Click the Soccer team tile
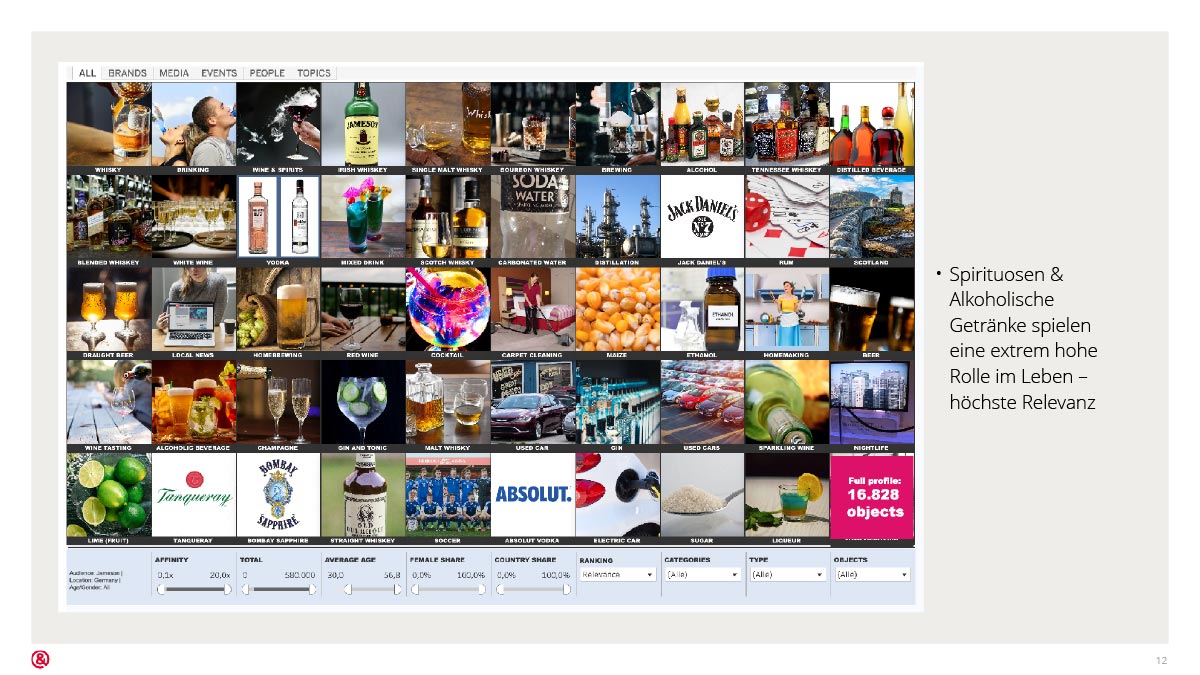Image resolution: width=1200 pixels, height=675 pixels. 448,494
